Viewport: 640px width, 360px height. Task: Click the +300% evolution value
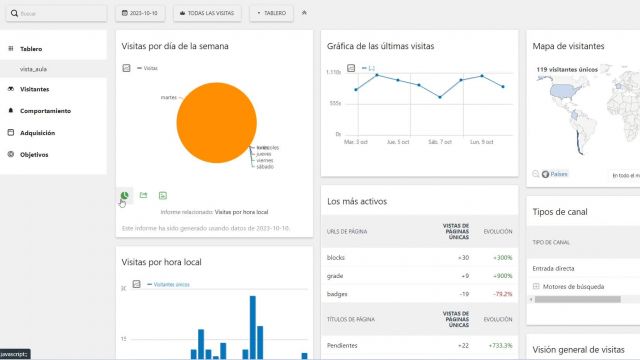[502, 258]
